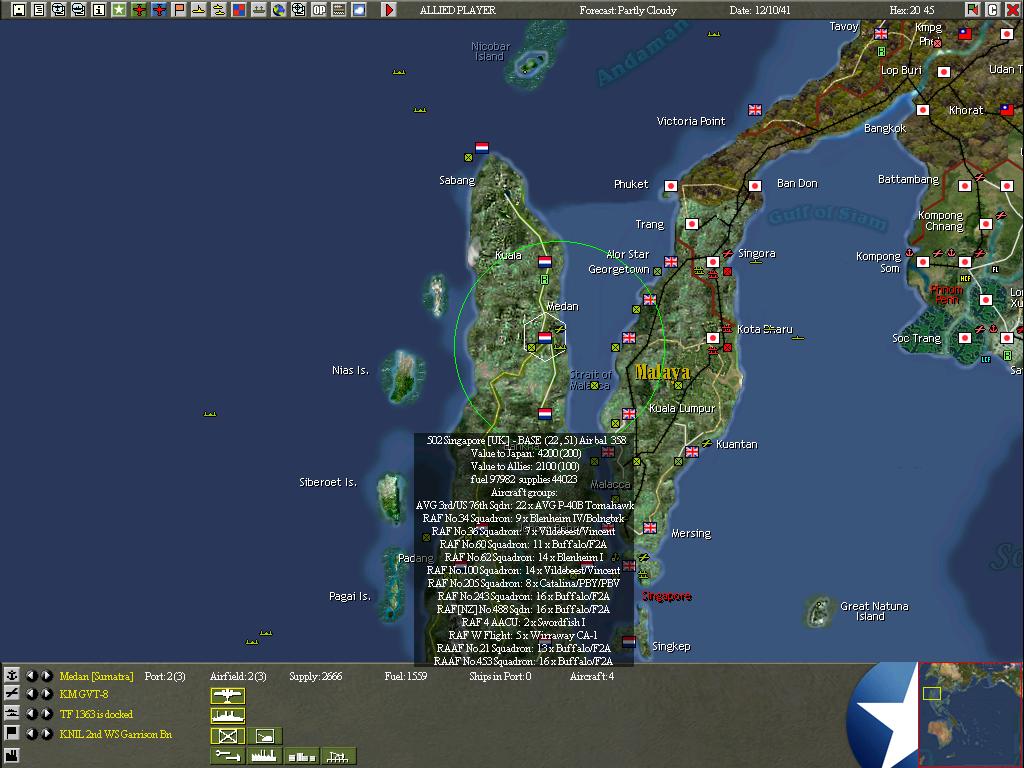Previous air group arrow beside KM GVT-8
This screenshot has height=768, width=1024.
tap(31, 694)
